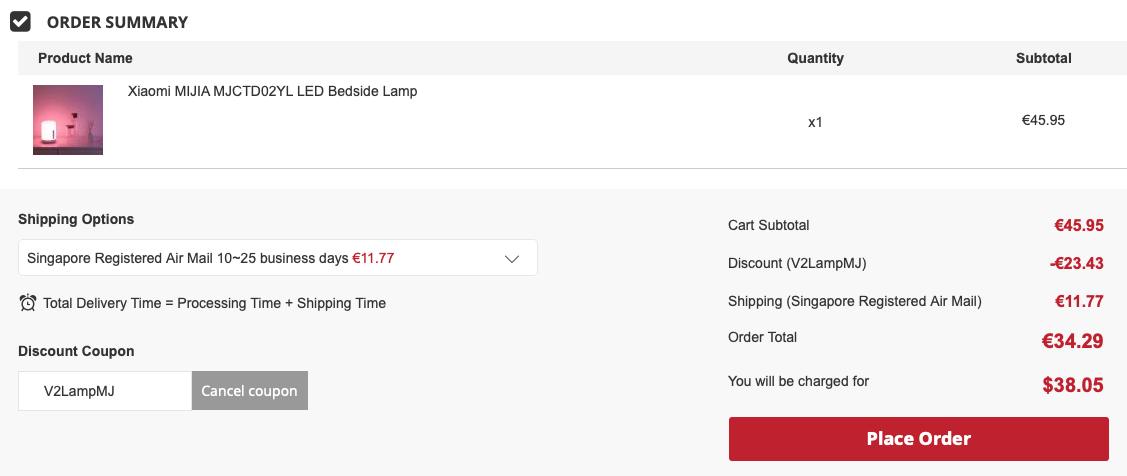This screenshot has width=1127, height=476.
Task: Open the Shipping Options dropdown
Action: click(277, 258)
